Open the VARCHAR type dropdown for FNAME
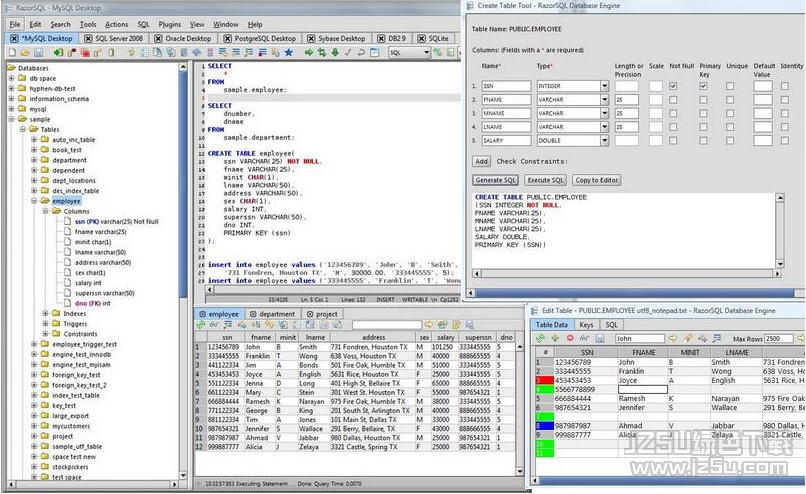This screenshot has height=494, width=806. (x=604, y=100)
